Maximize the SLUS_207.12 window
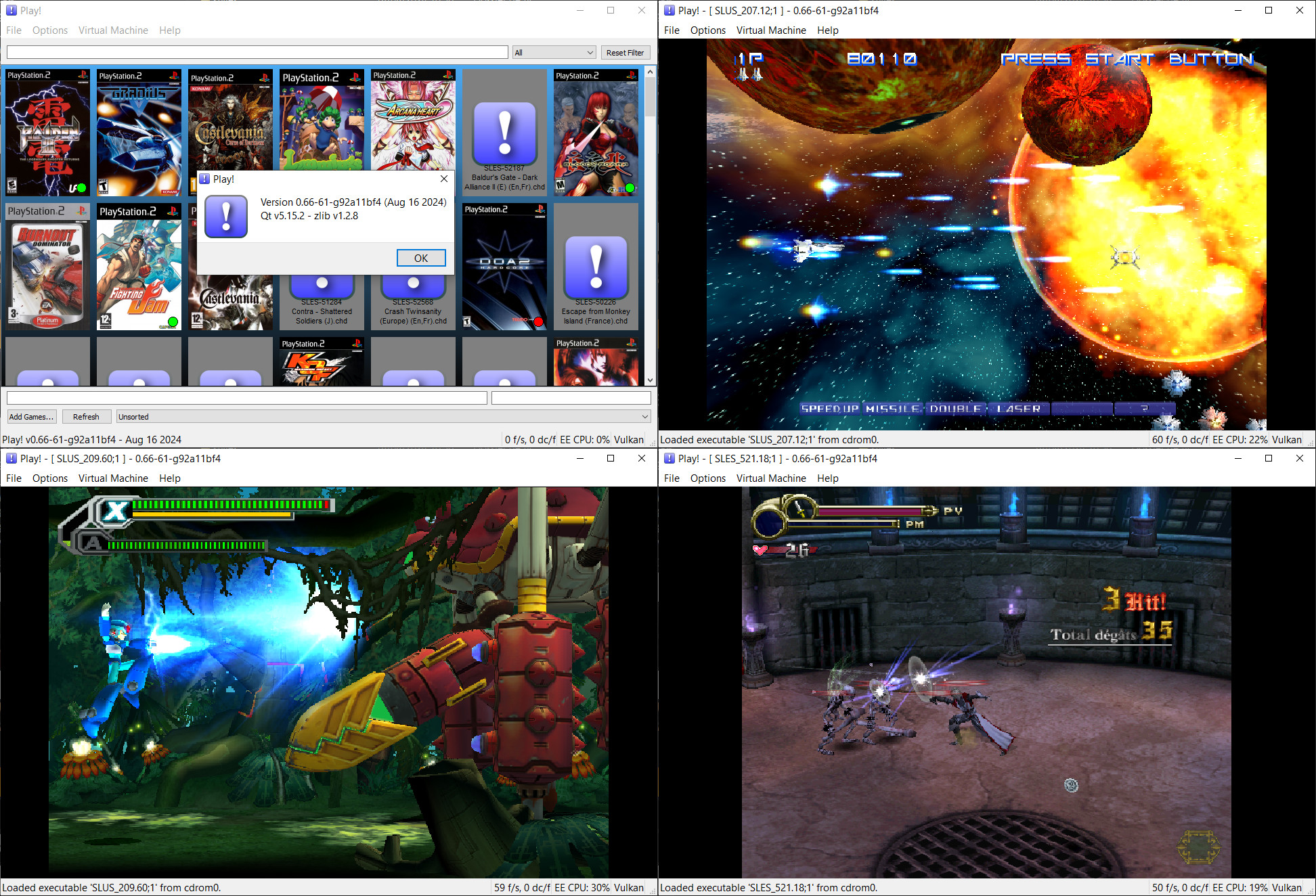Viewport: 1316px width, 896px height. [x=1269, y=10]
